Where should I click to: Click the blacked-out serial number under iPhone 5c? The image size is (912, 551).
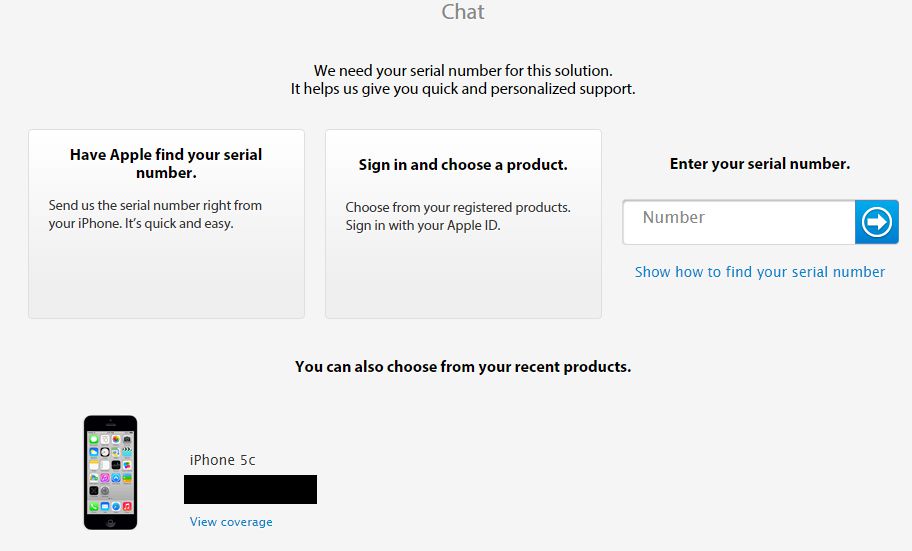250,489
